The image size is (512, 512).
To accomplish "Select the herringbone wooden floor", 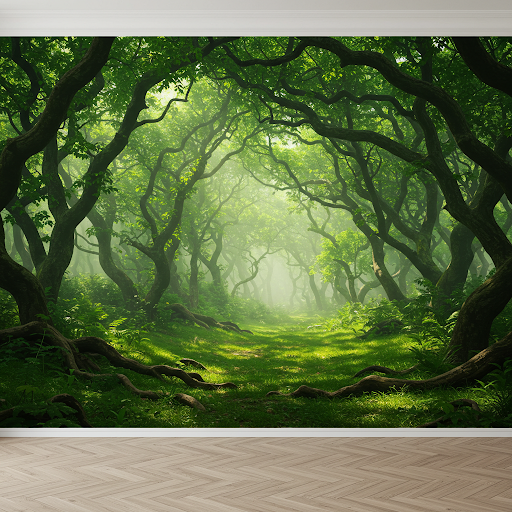I will [256, 475].
